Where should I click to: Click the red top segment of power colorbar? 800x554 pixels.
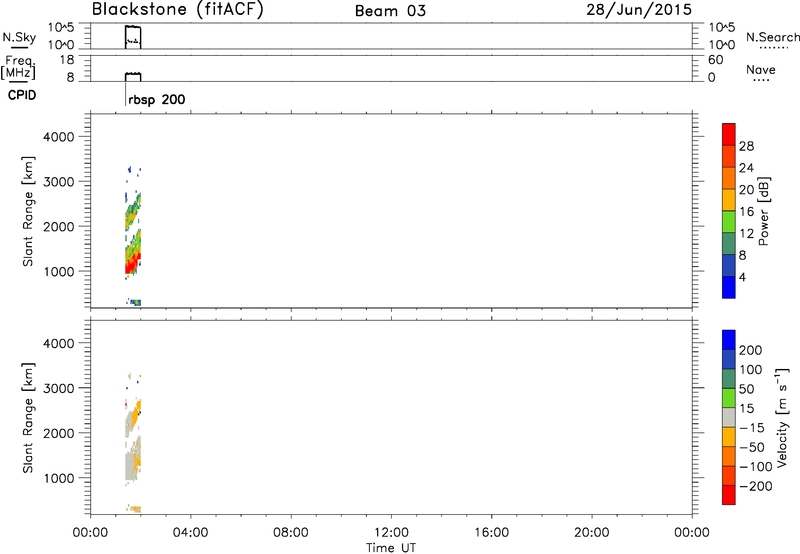(729, 133)
